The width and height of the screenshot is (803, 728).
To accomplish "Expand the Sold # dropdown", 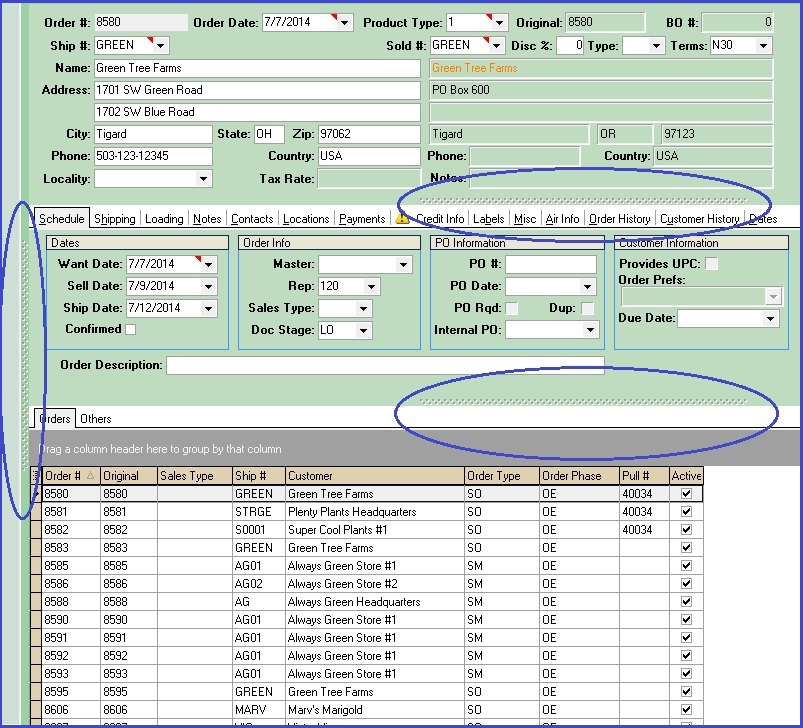I will point(496,46).
